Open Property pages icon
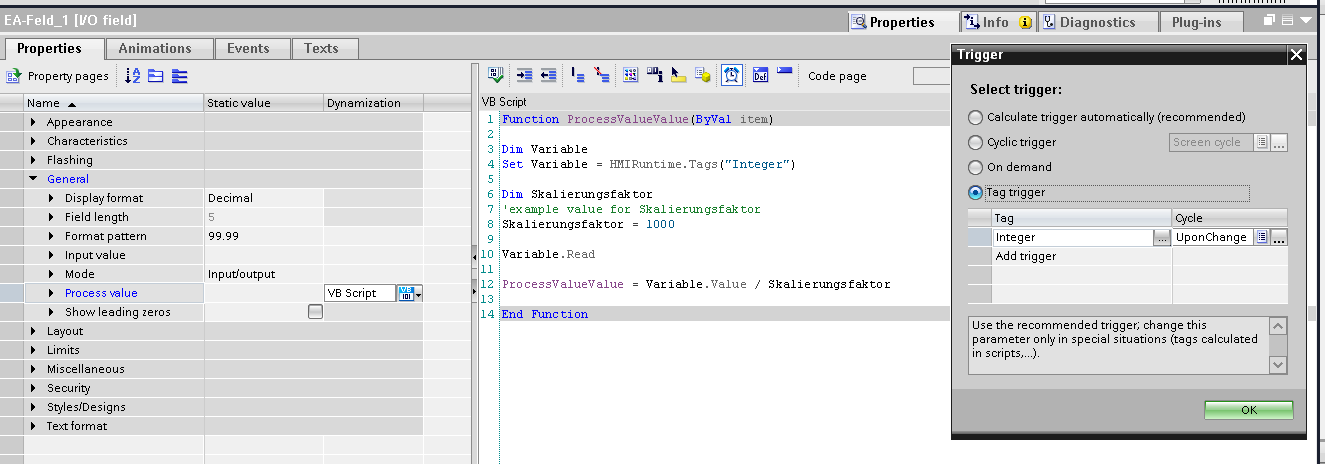The image size is (1325, 464). 14,76
